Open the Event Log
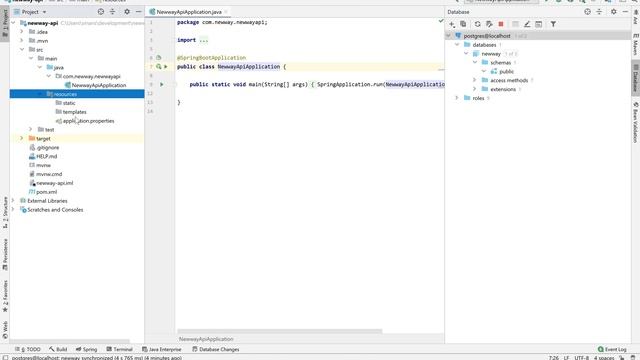Image resolution: width=640 pixels, height=360 pixels. (612, 349)
